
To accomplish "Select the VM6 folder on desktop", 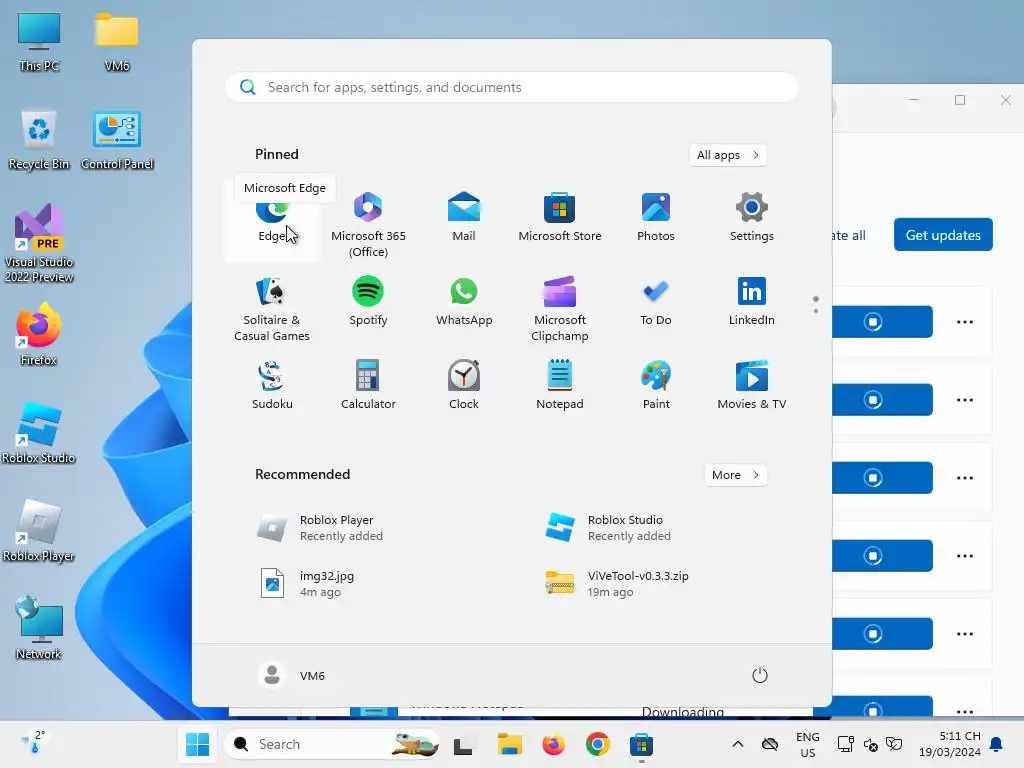I will coord(117,42).
